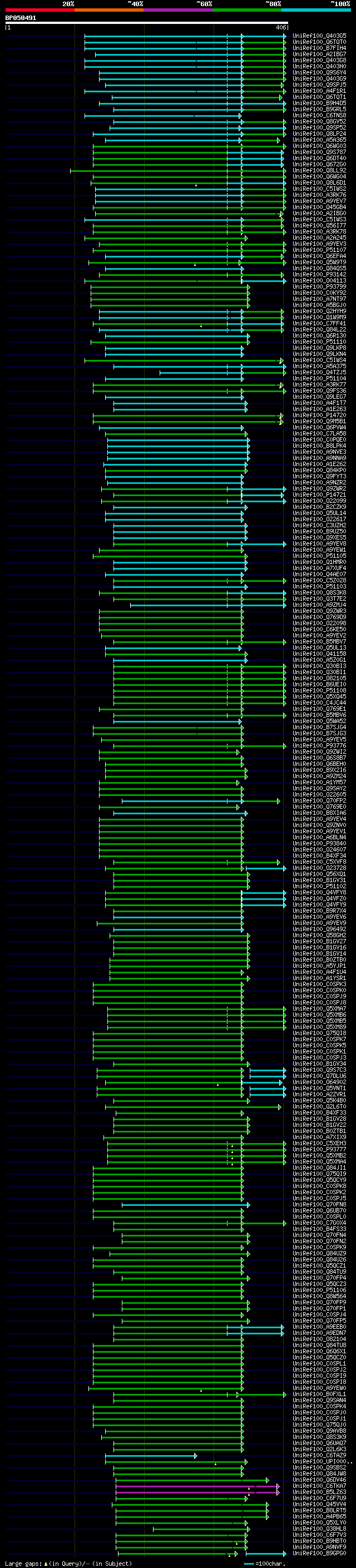The width and height of the screenshot is (356, 1568).
Task: Open hit UniRef100_Q84QS5
Action: 319,269
